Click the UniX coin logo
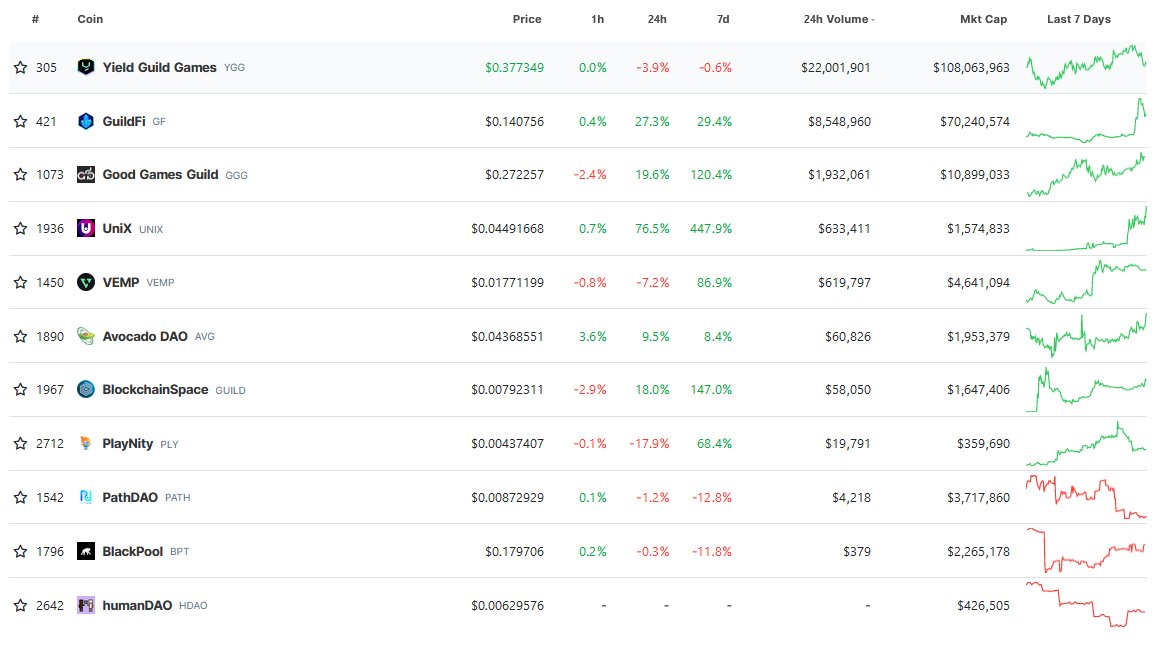Screen dimensions: 1170x645 pos(86,228)
